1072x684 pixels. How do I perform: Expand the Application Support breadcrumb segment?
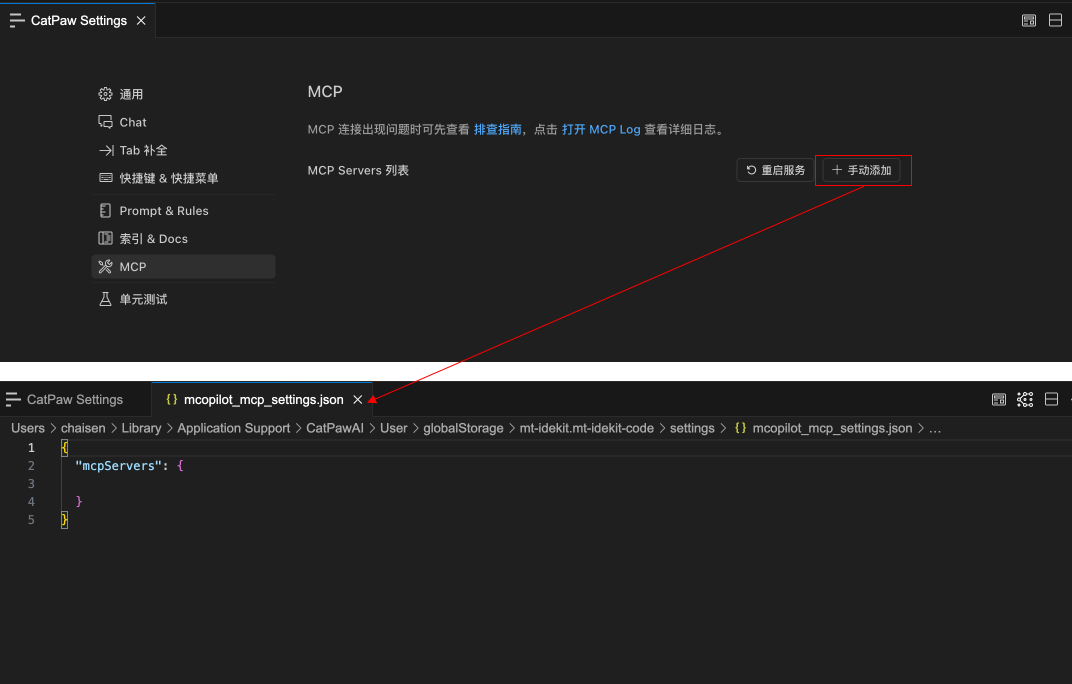tap(234, 428)
